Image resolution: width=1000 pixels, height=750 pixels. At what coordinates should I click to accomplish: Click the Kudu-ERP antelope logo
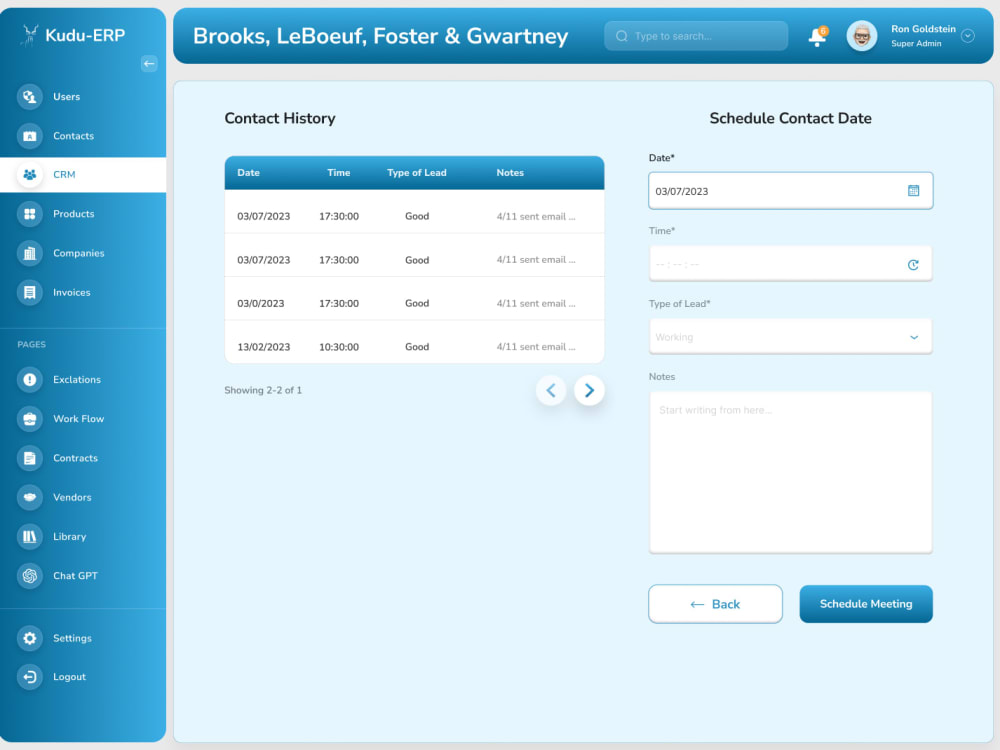(x=29, y=35)
